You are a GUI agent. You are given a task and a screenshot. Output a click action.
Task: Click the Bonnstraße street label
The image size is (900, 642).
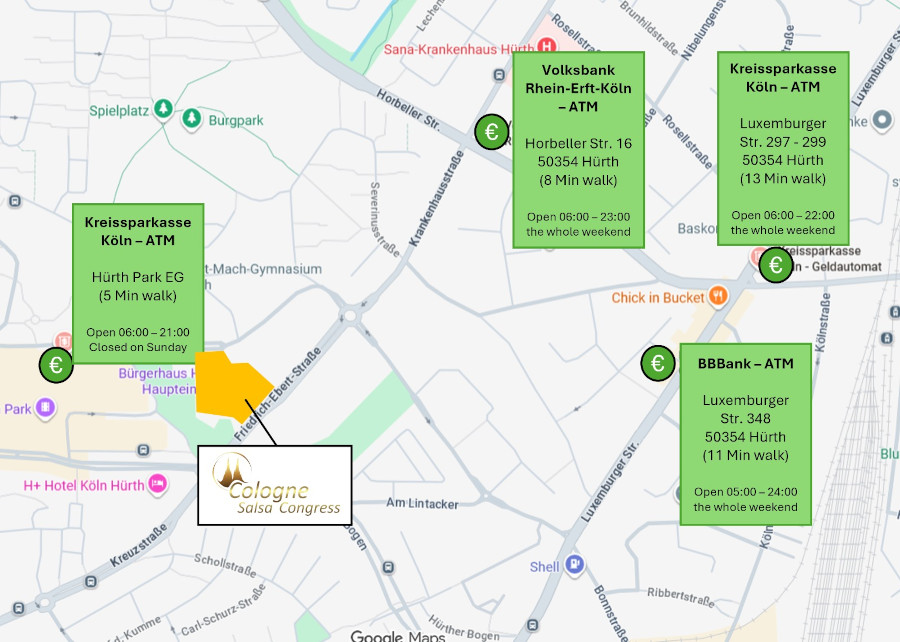(x=611, y=613)
